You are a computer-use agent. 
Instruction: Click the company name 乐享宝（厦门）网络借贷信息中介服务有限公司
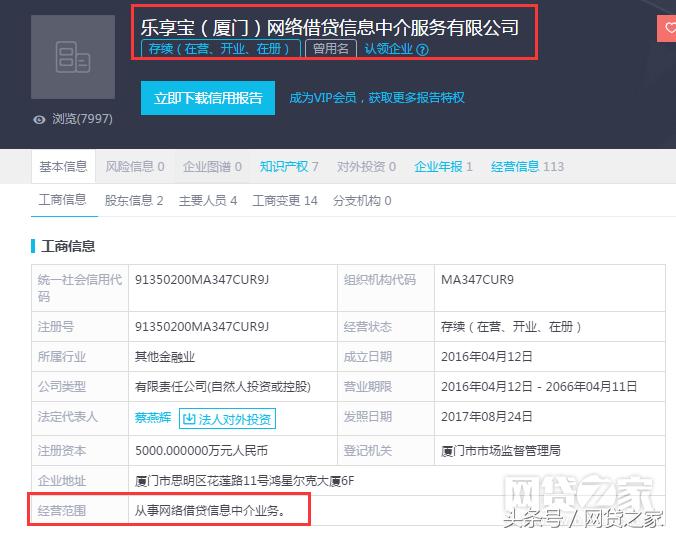(x=330, y=27)
